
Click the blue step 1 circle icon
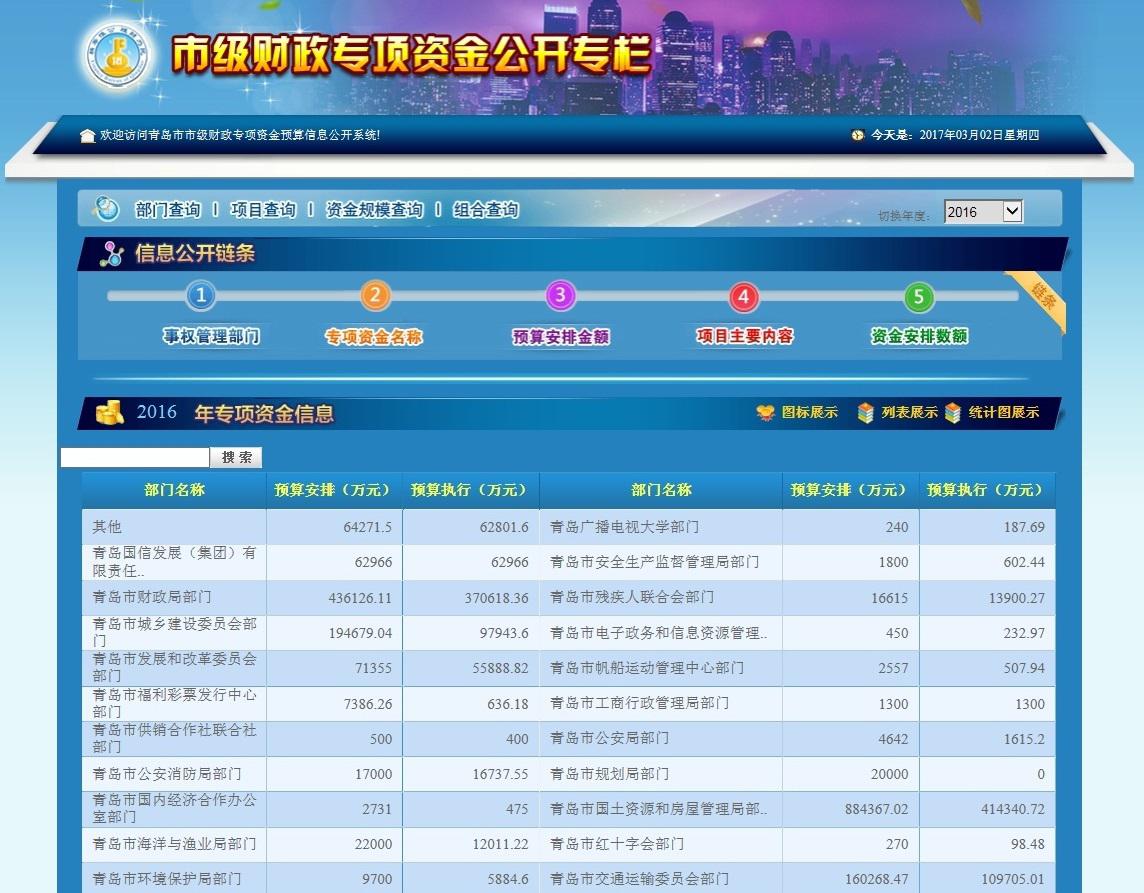201,296
